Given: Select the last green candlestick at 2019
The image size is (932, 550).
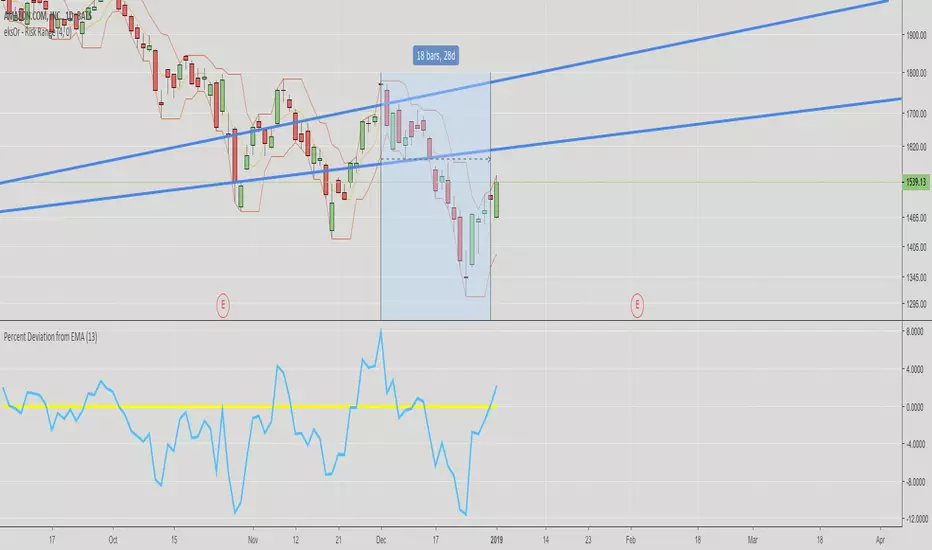Looking at the screenshot, I should click(496, 199).
